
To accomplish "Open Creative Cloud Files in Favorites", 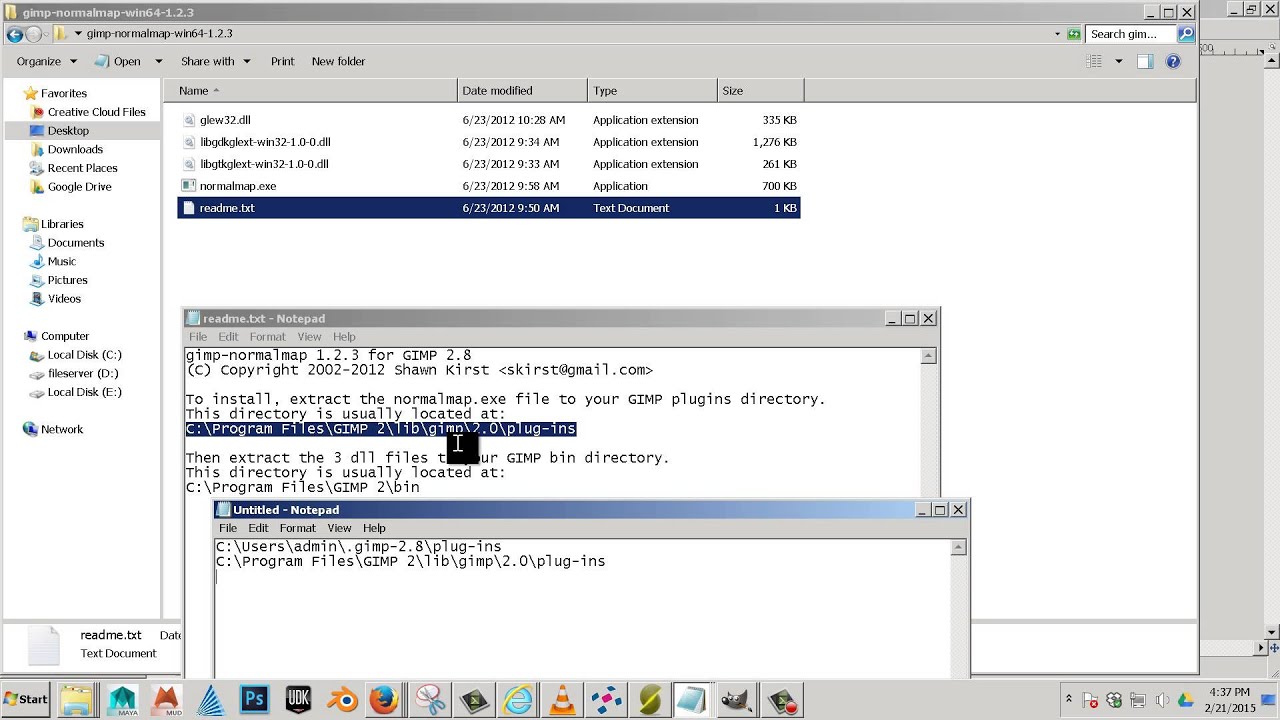I will (x=96, y=112).
